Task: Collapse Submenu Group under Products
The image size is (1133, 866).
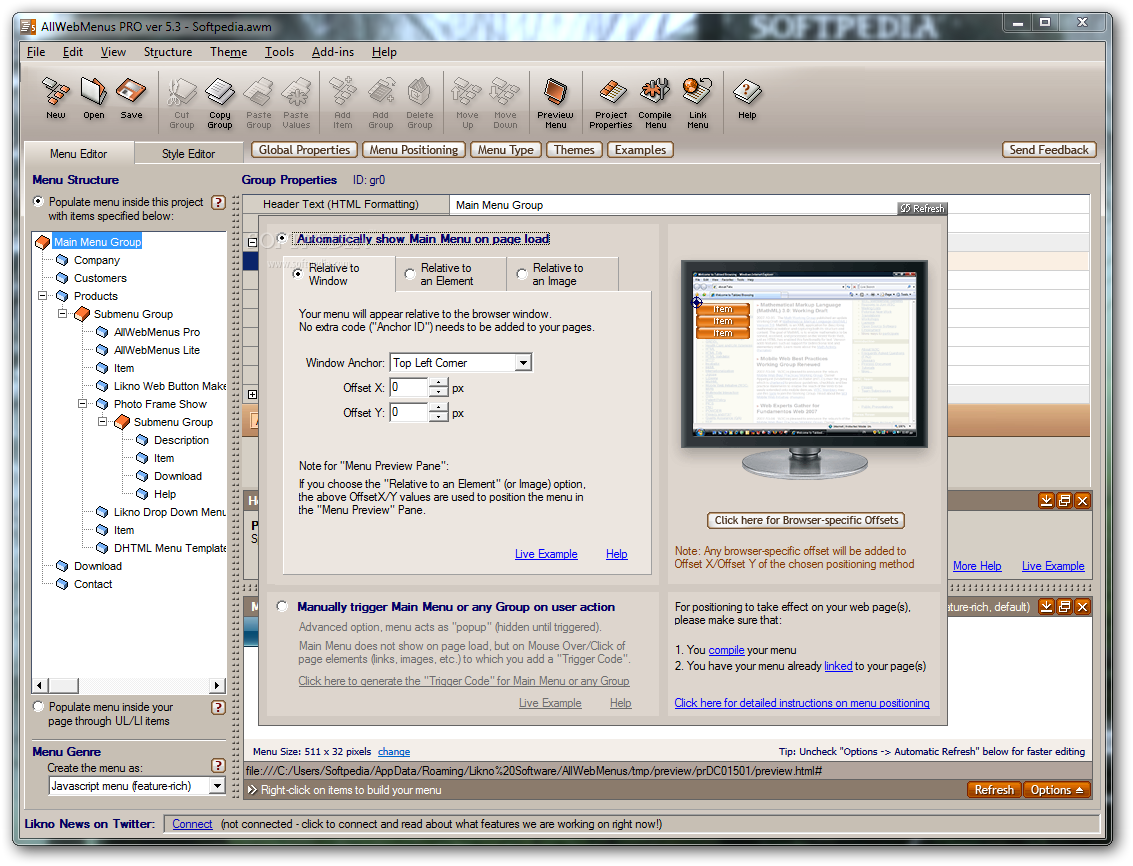Action: [x=63, y=314]
